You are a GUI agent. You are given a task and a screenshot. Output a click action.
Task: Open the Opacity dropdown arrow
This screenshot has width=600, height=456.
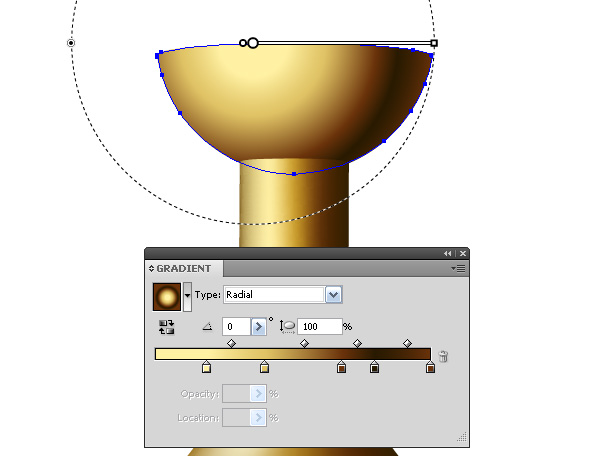[x=259, y=394]
